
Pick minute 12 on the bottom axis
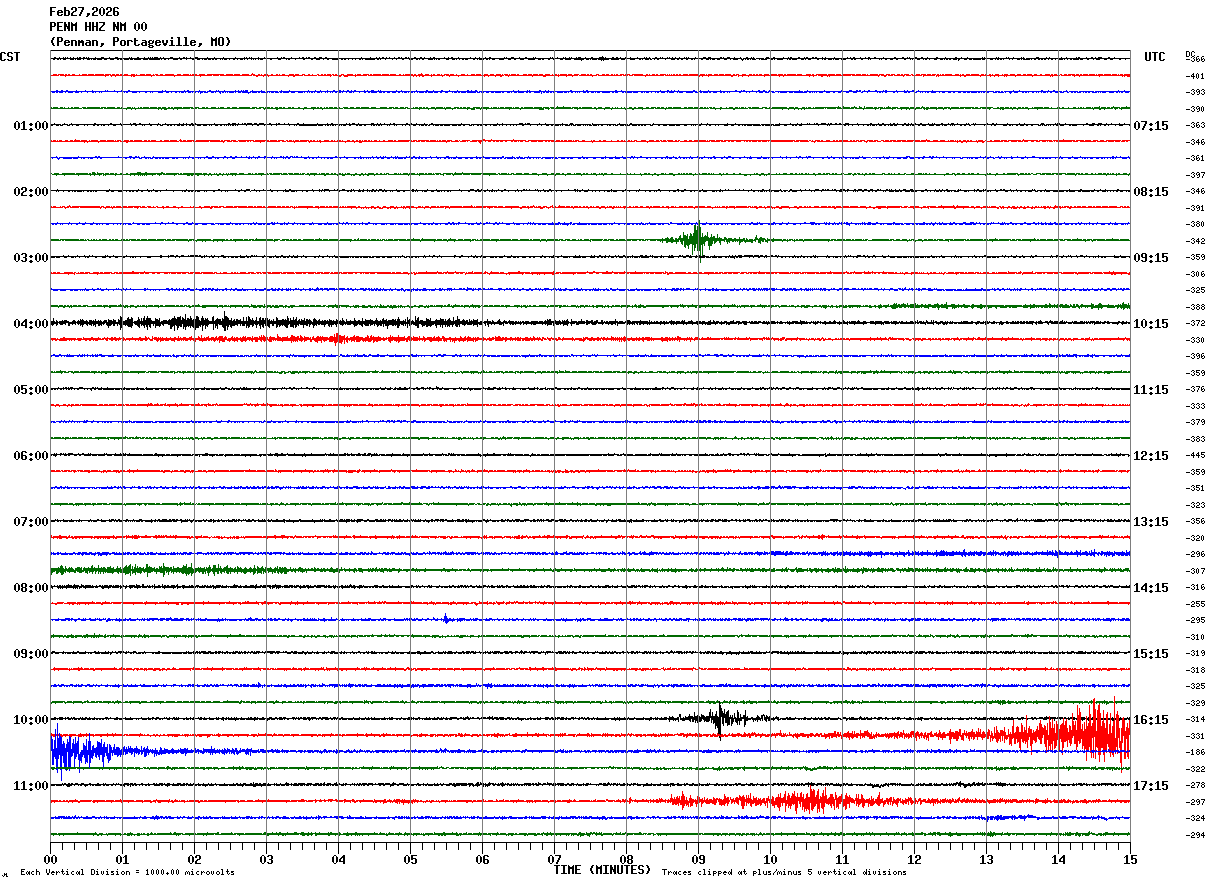tap(914, 859)
